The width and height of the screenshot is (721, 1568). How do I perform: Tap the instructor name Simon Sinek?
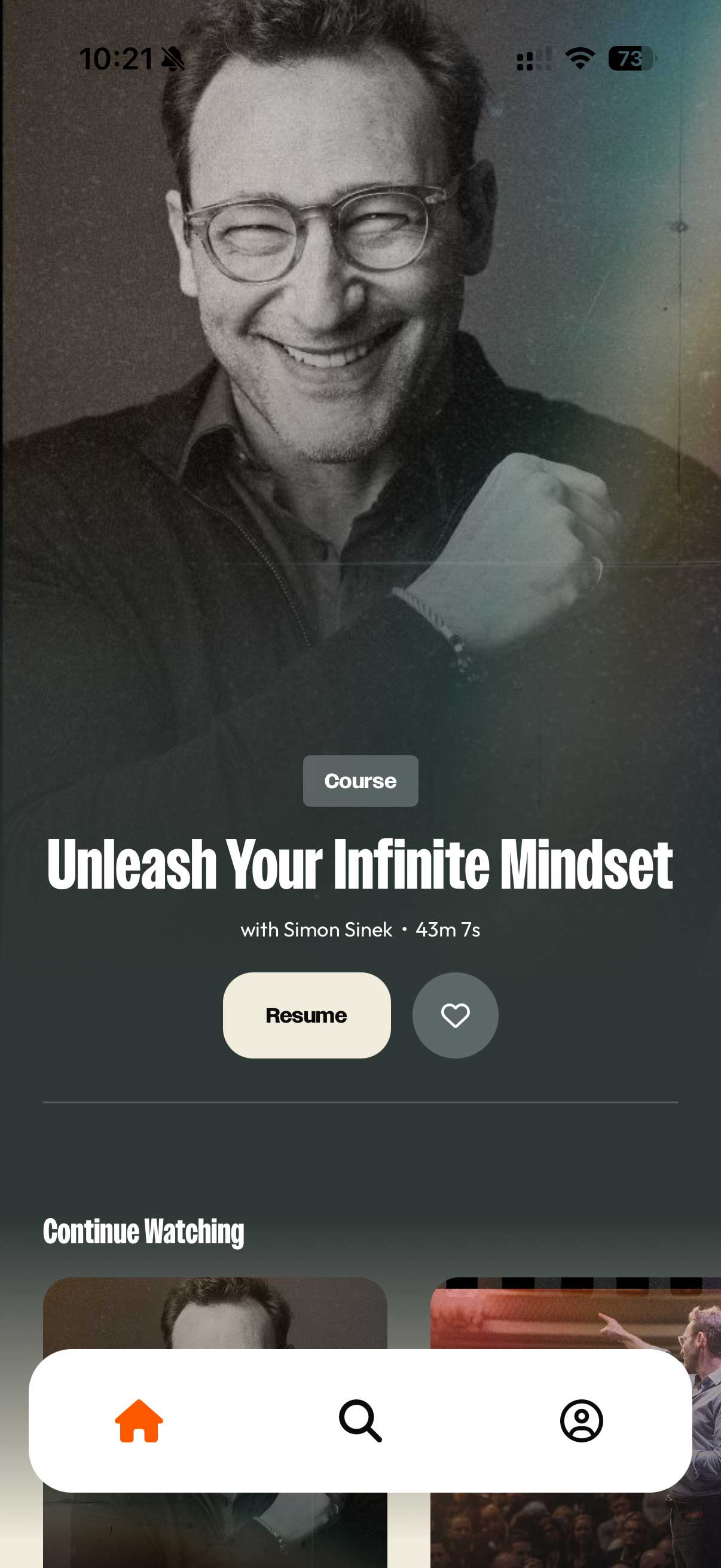[x=338, y=929]
